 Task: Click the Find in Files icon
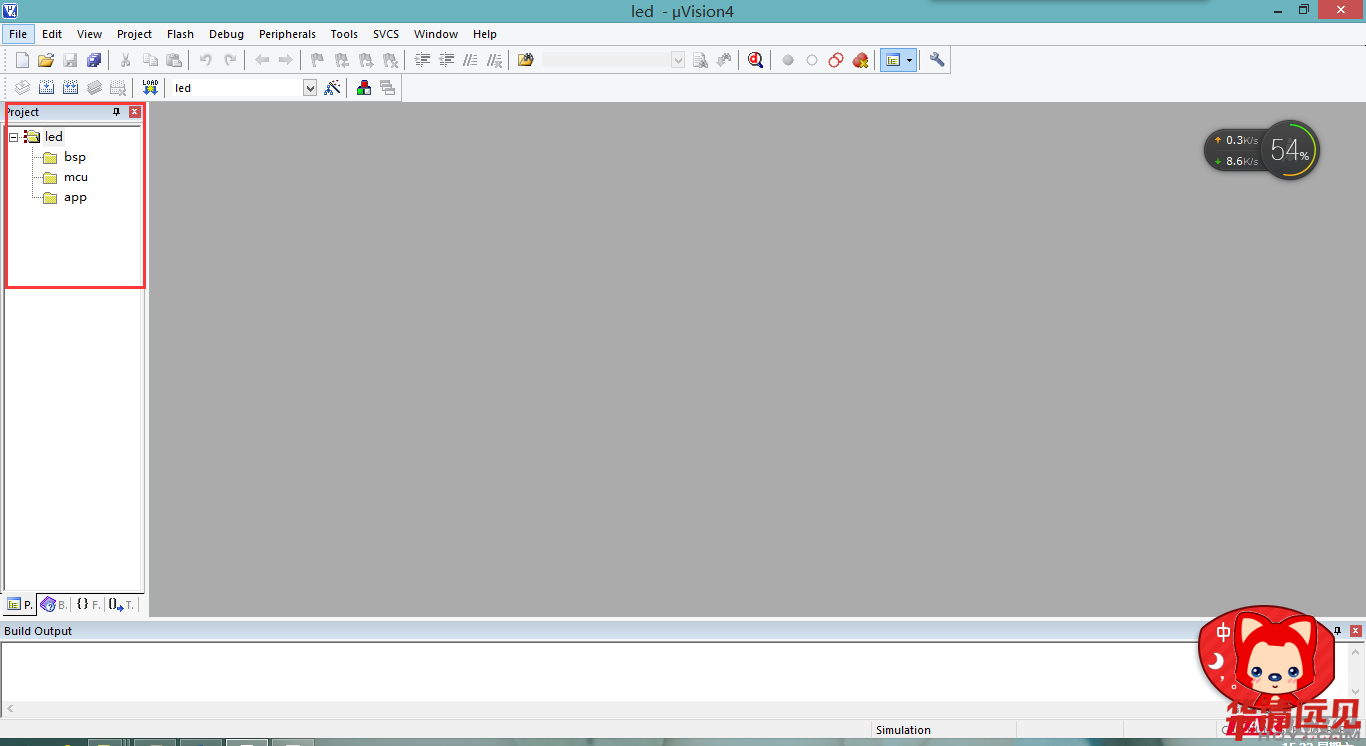(x=525, y=60)
